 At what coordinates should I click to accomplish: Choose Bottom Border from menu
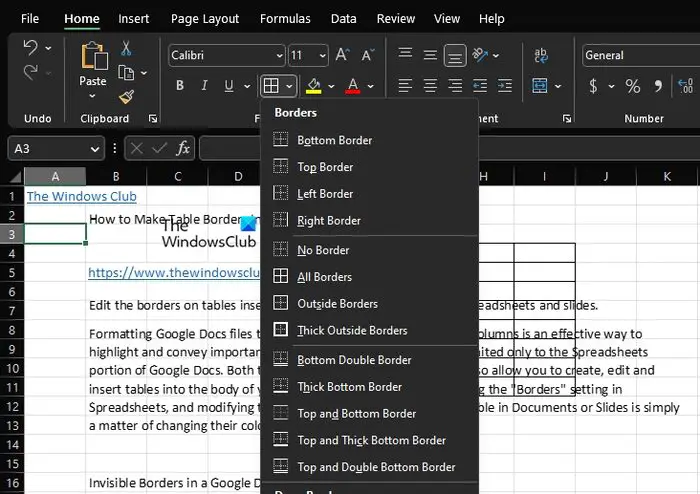pyautogui.click(x=370, y=140)
